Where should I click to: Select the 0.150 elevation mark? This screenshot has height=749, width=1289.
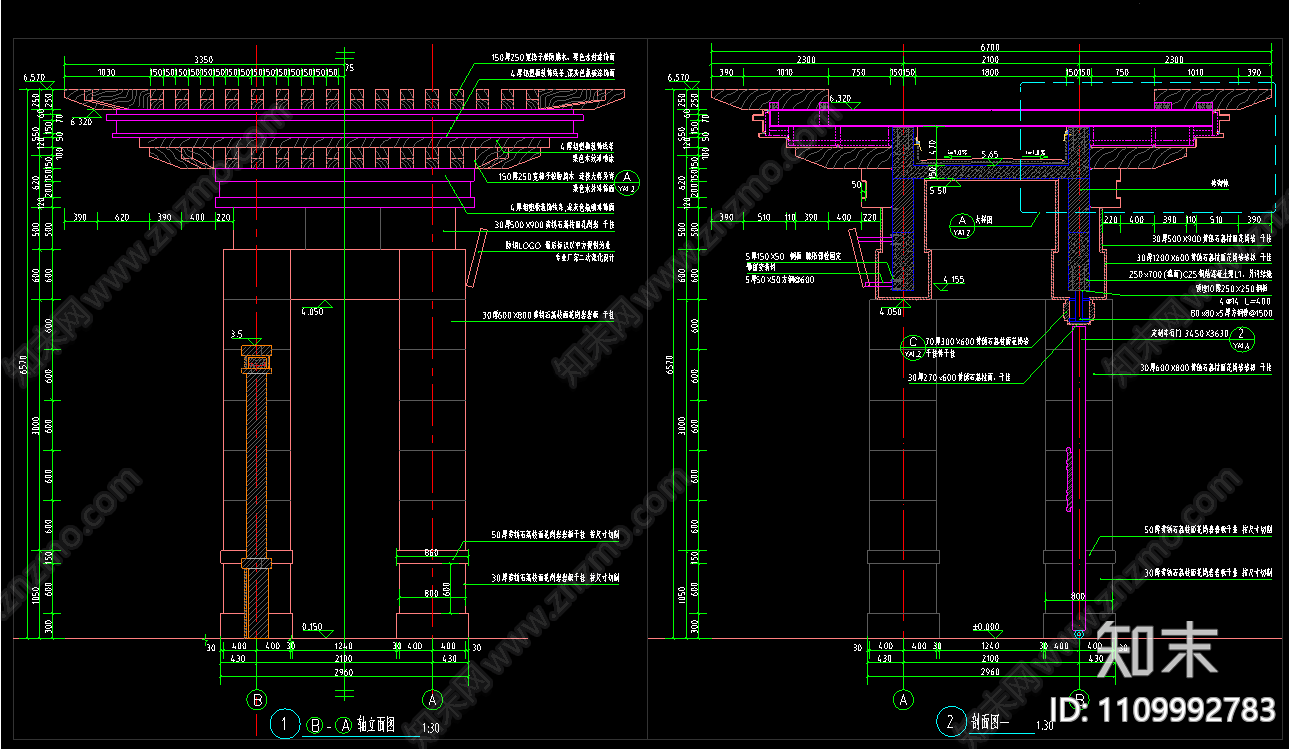click(314, 627)
